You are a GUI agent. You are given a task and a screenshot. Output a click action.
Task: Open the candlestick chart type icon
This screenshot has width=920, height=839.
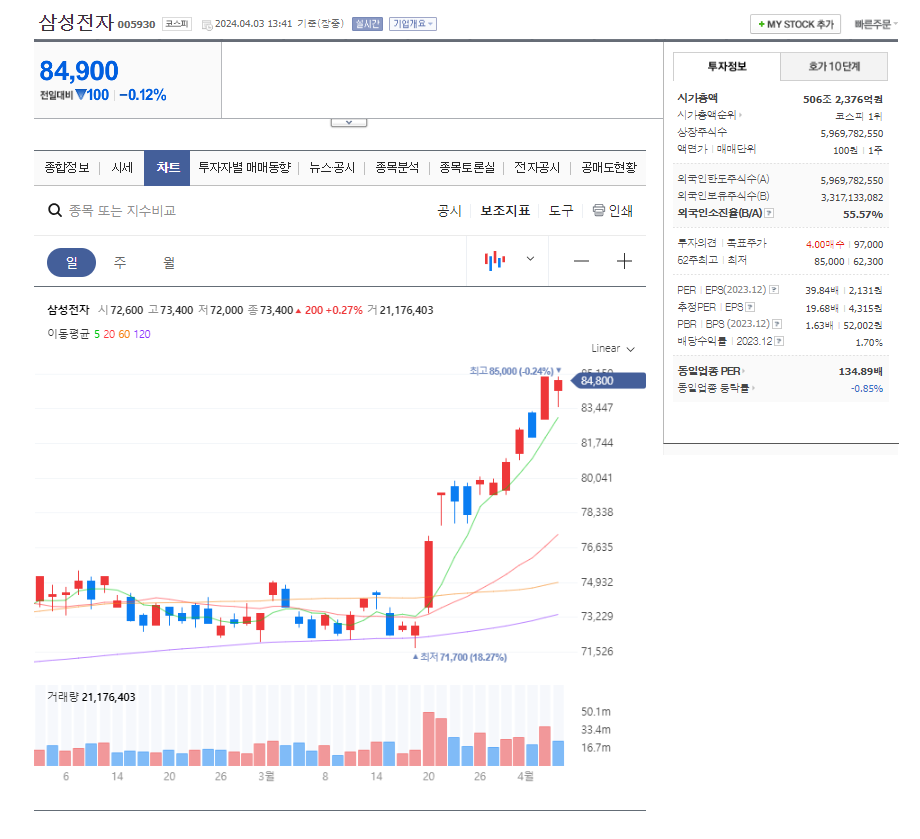(495, 260)
